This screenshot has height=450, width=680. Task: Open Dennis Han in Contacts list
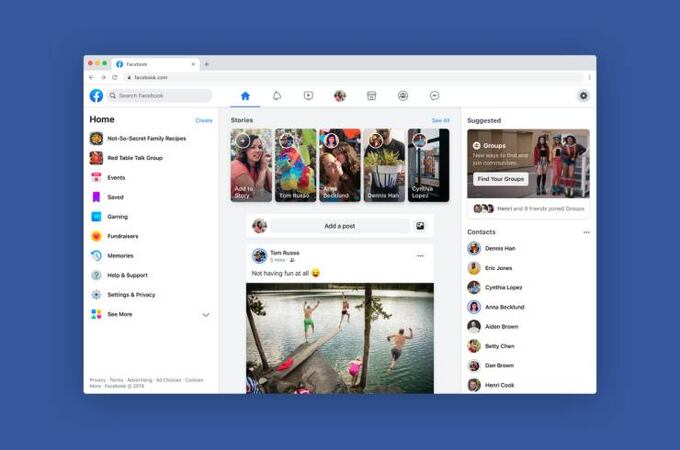click(500, 248)
